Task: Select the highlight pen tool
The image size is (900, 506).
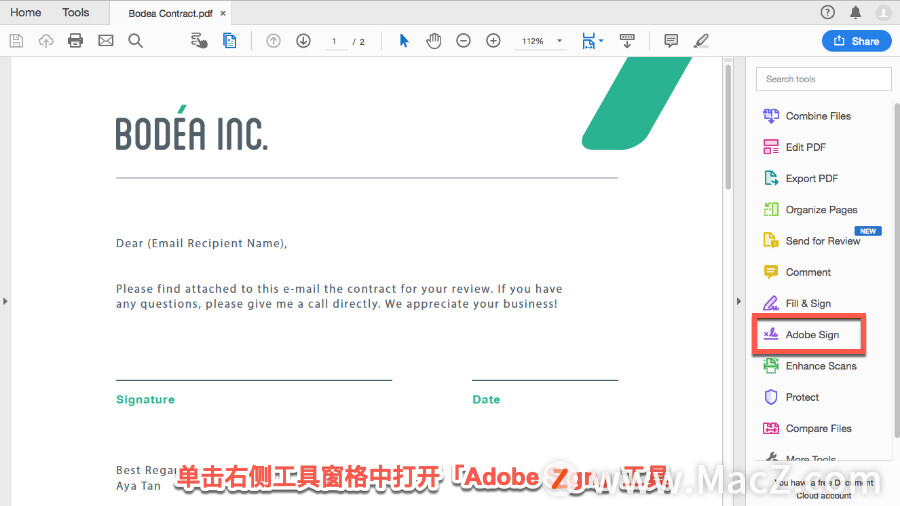Action: (701, 41)
